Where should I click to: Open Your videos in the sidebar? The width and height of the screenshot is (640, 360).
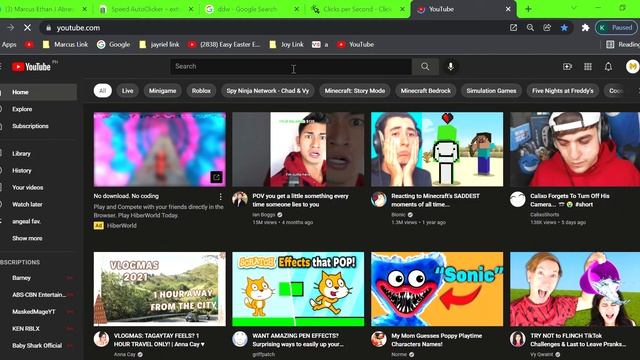pos(38,187)
